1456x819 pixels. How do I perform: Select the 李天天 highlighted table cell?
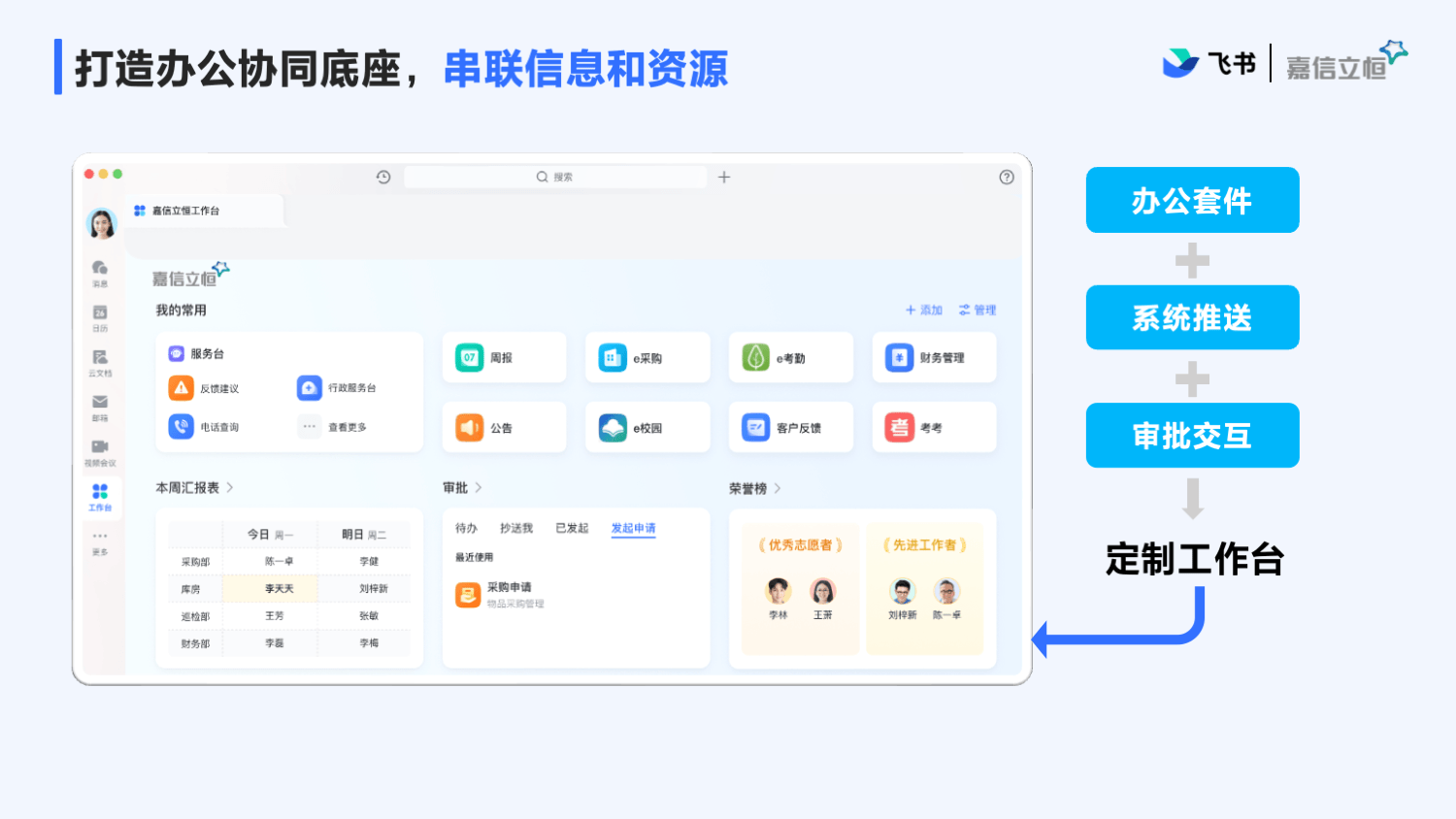point(270,589)
